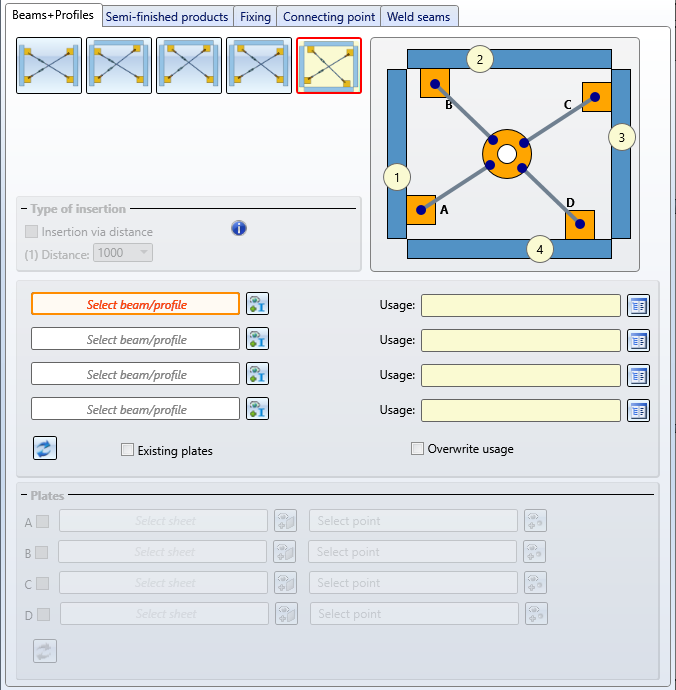Click point picker icon for plate B

pyautogui.click(x=535, y=552)
